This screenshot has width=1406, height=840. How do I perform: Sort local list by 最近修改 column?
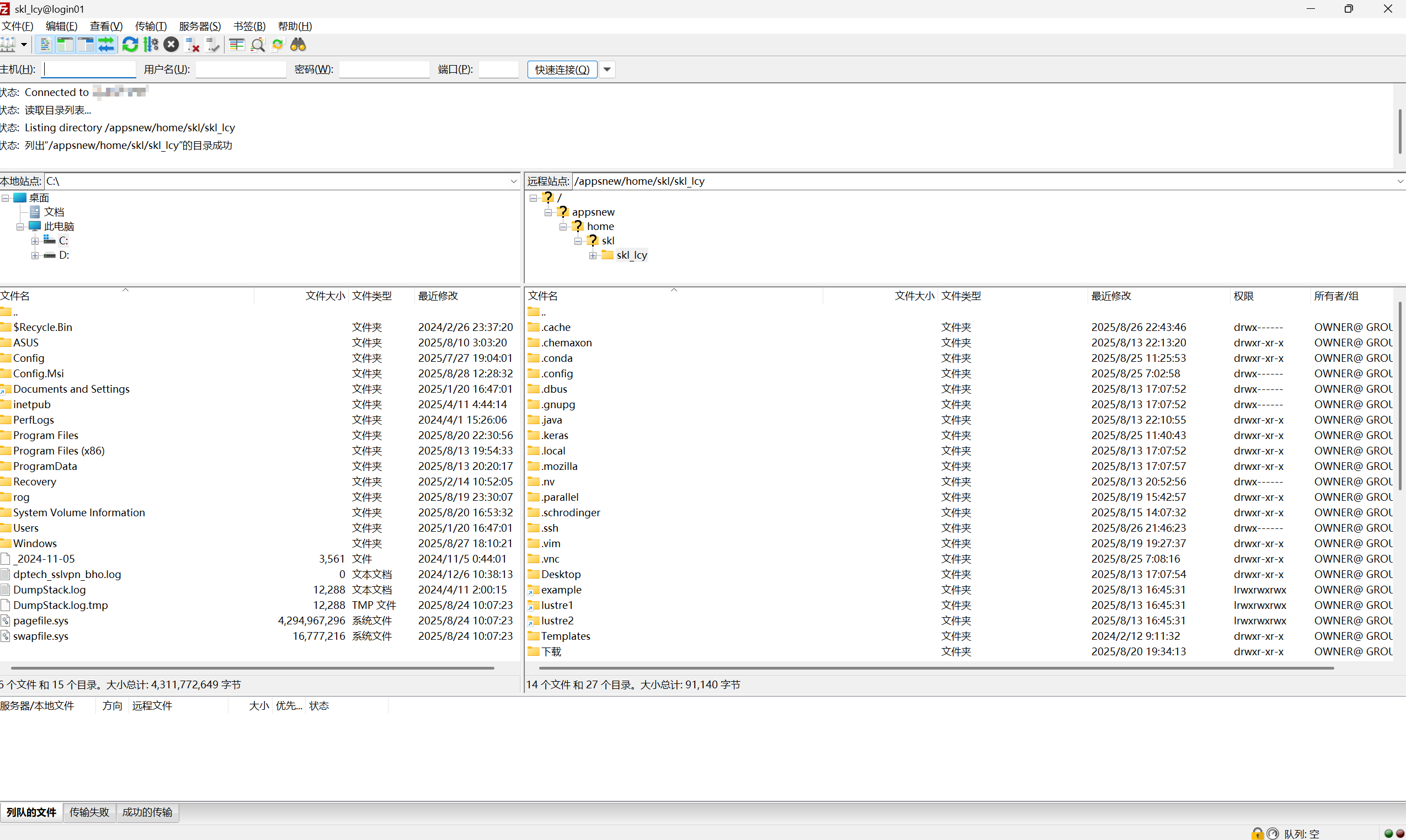point(466,296)
